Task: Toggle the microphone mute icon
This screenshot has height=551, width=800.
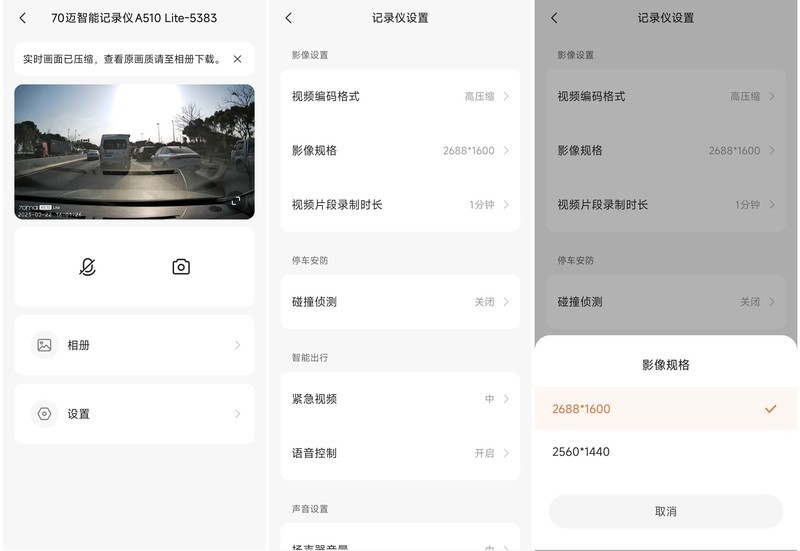Action: [88, 267]
